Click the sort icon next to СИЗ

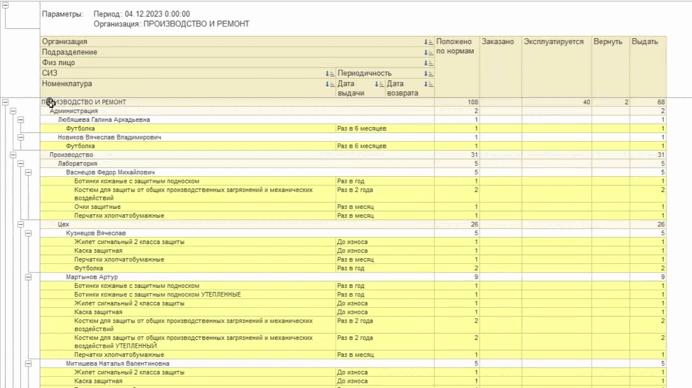pos(330,74)
